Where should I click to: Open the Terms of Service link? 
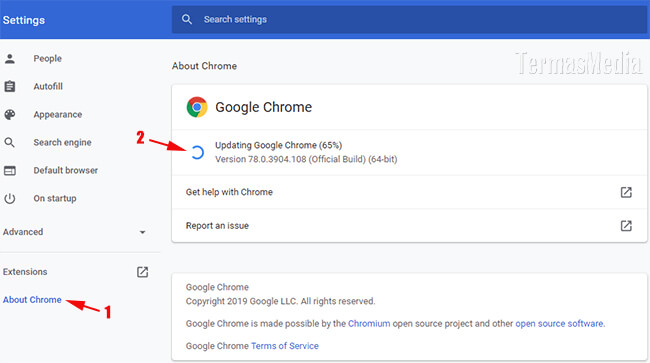(285, 346)
